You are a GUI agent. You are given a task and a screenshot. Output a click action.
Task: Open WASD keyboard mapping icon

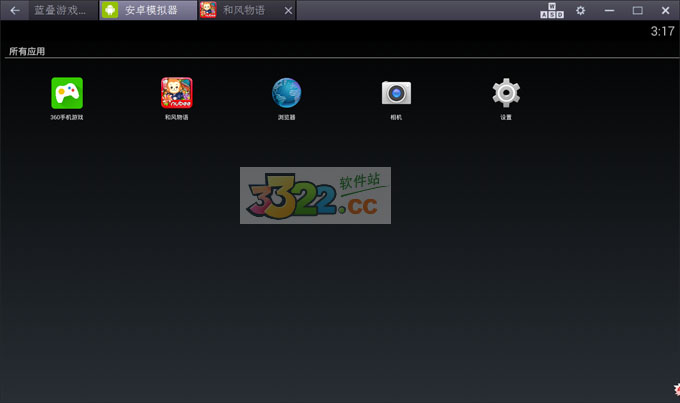(552, 10)
